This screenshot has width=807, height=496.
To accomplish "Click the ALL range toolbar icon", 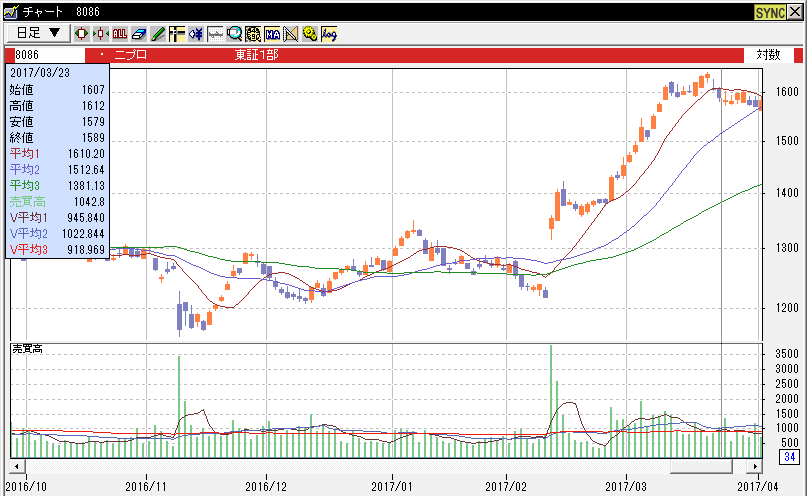I will tap(120, 33).
